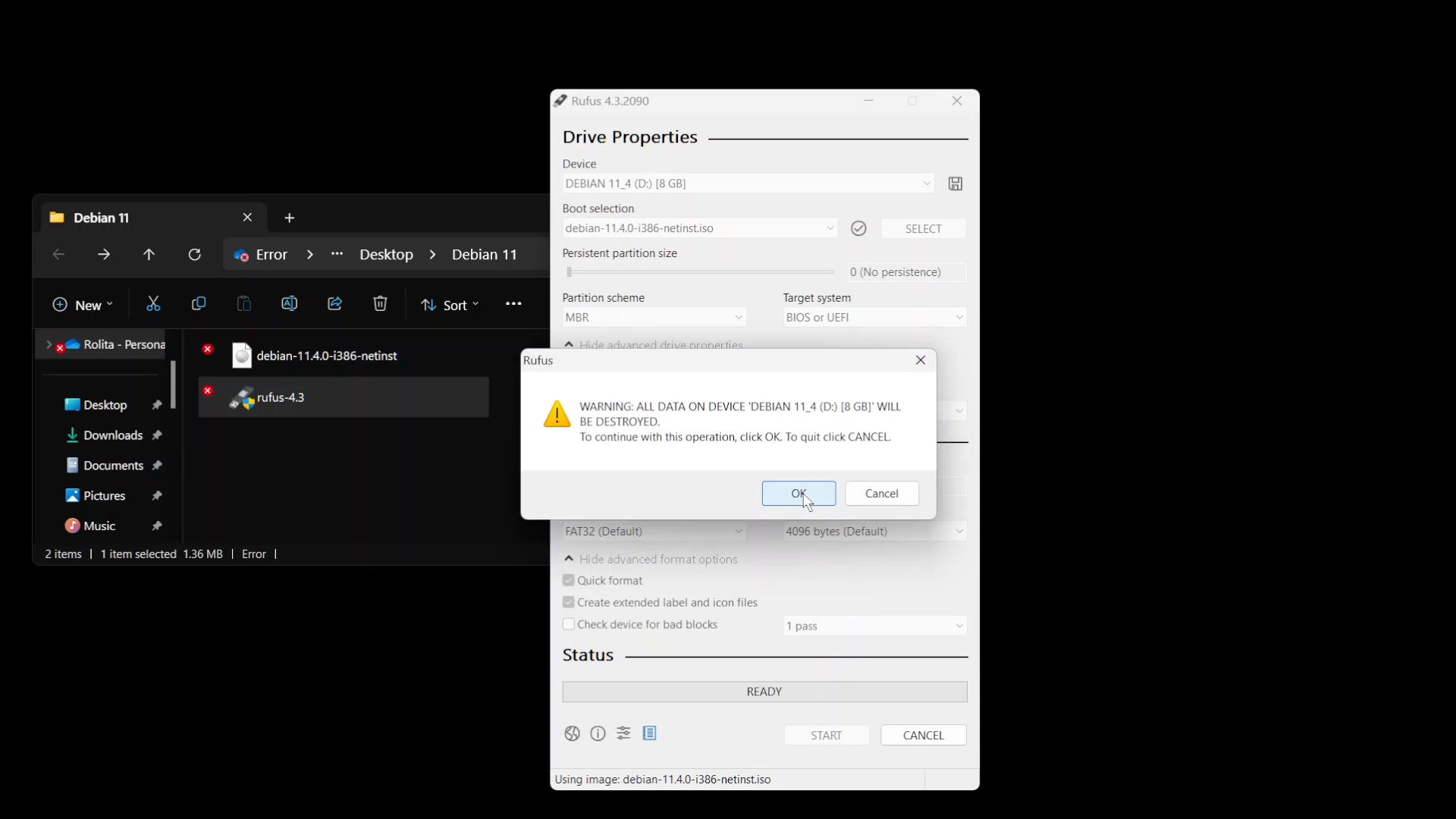Select the debian-11.4.0-i386-netinst file
Viewport: 1456px width, 819px height.
click(344, 356)
